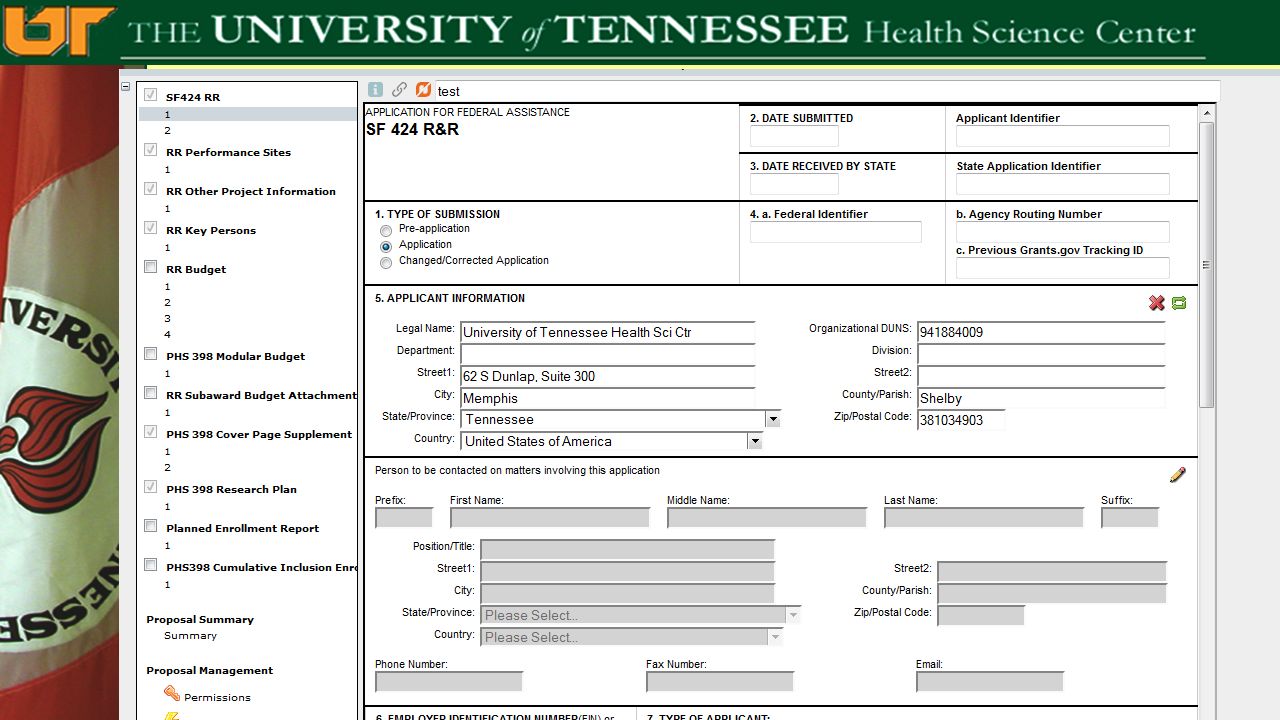Click the UT logo in the banner
The width and height of the screenshot is (1280, 720).
[58, 30]
